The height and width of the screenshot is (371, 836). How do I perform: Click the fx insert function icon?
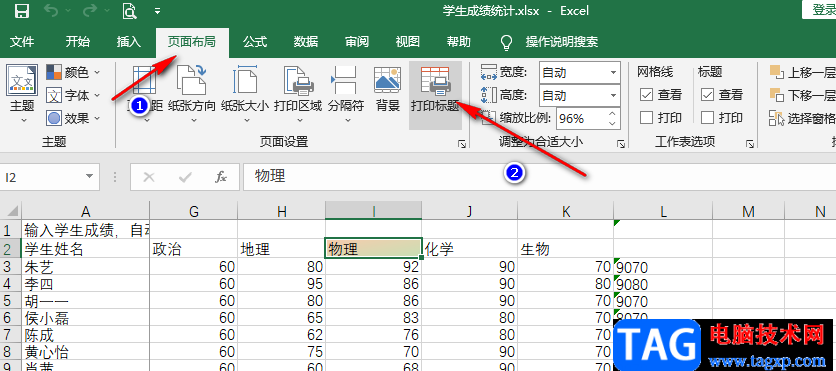pos(221,177)
